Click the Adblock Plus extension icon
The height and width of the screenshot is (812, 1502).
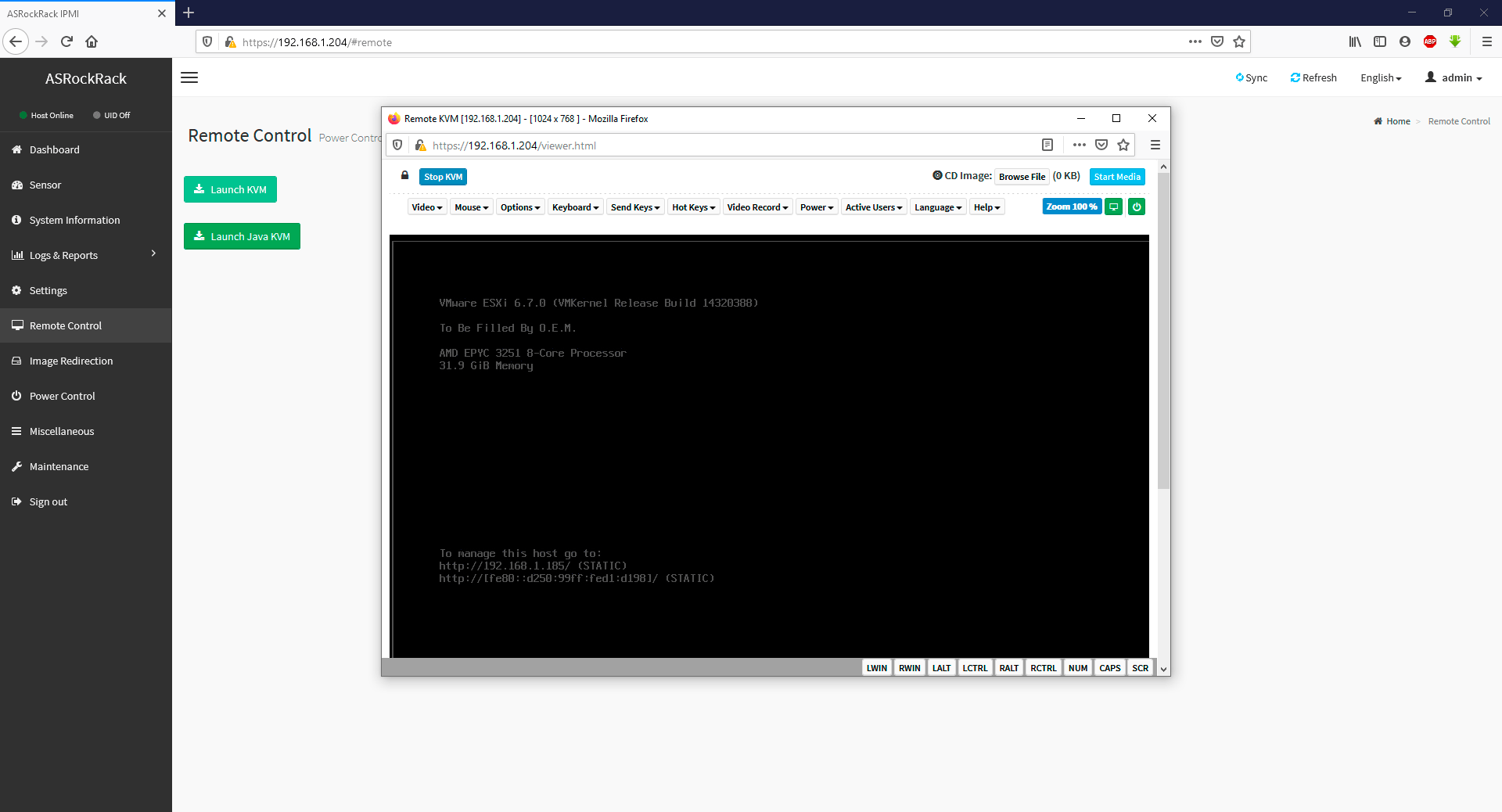tap(1430, 41)
